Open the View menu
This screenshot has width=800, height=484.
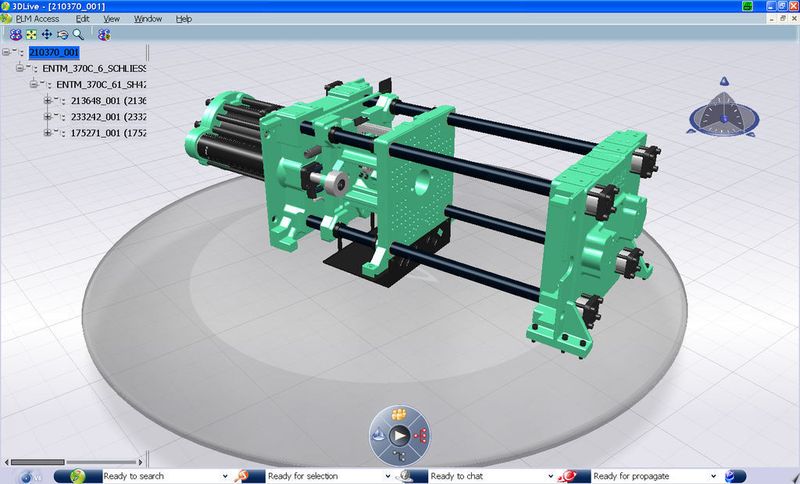click(x=111, y=19)
